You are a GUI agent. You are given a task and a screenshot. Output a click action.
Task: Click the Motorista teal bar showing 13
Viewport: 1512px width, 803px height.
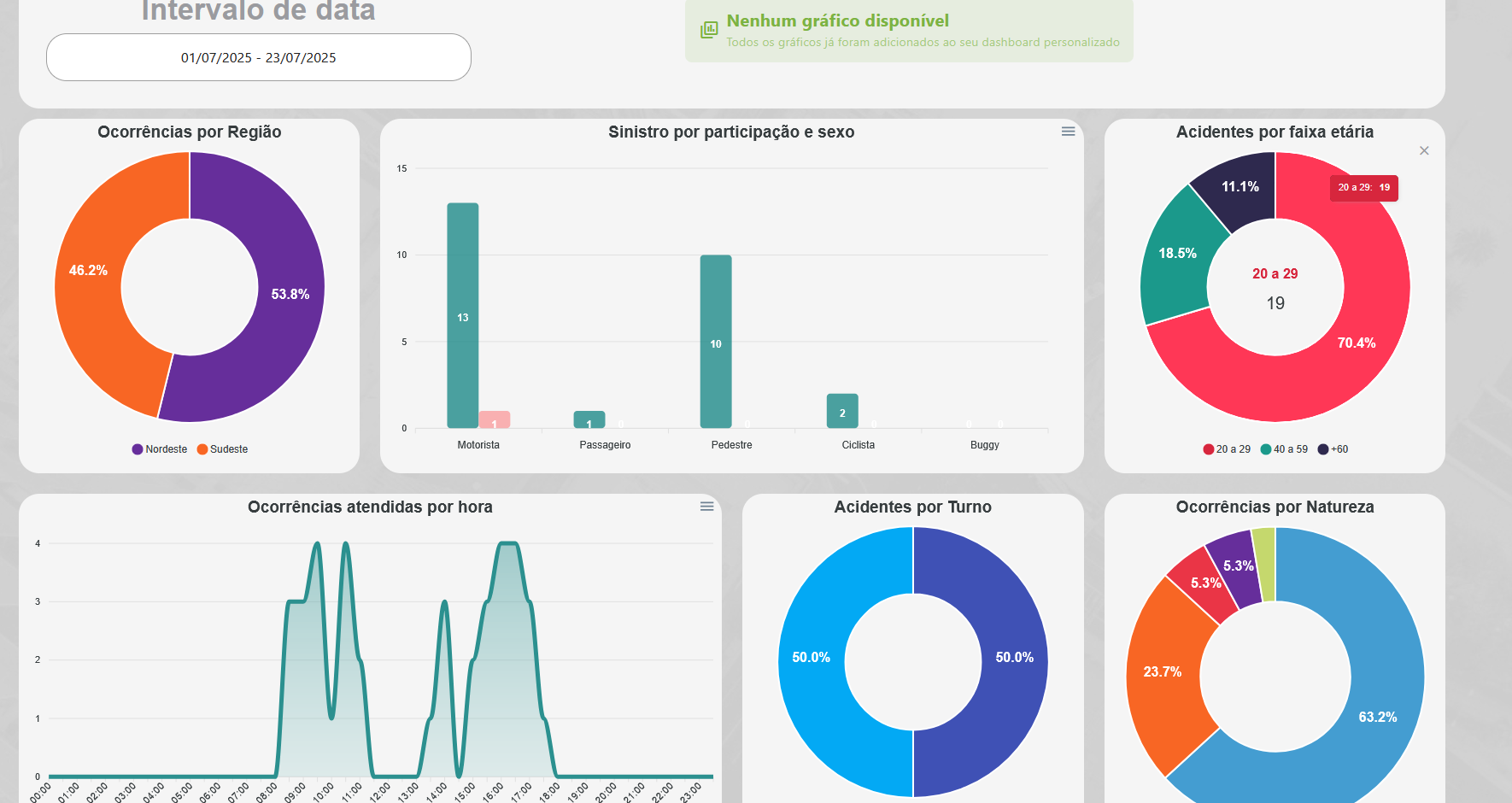(x=462, y=315)
